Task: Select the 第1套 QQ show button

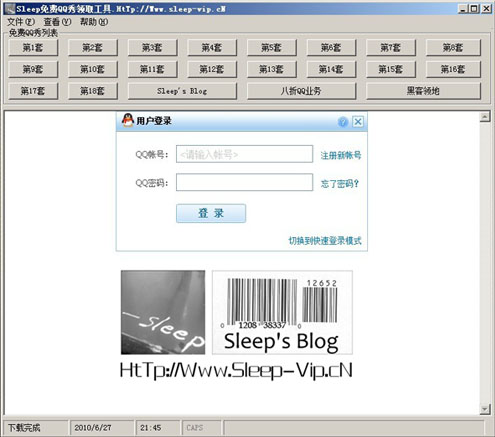Action: pos(33,48)
